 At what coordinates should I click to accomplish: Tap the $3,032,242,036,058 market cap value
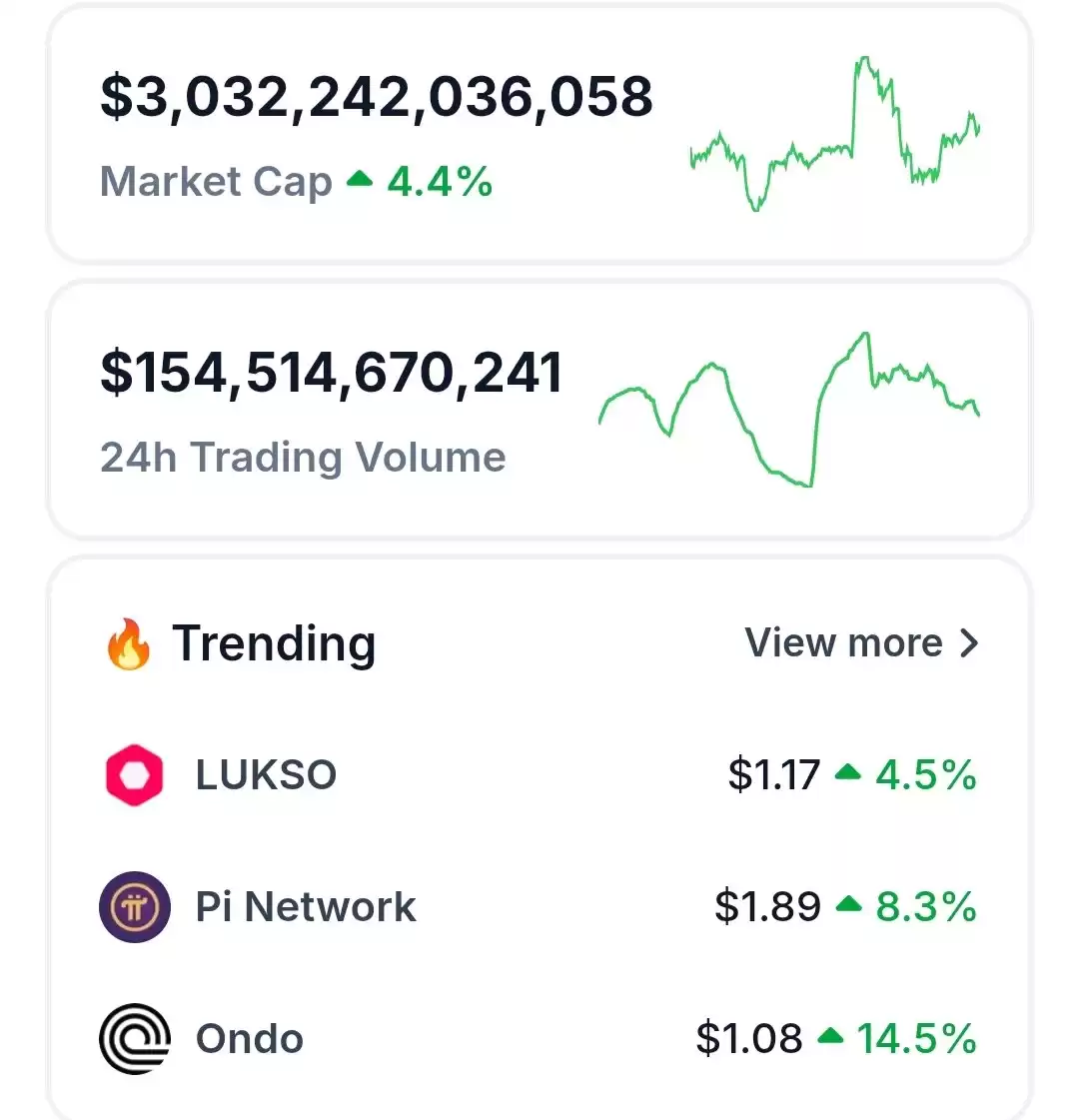pos(377,97)
